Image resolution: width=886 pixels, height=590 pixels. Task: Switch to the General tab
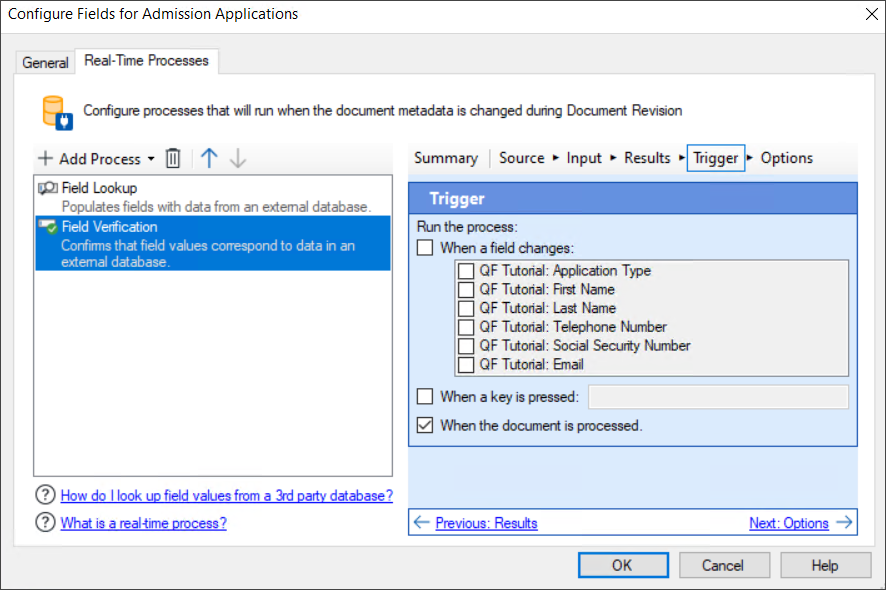[45, 62]
